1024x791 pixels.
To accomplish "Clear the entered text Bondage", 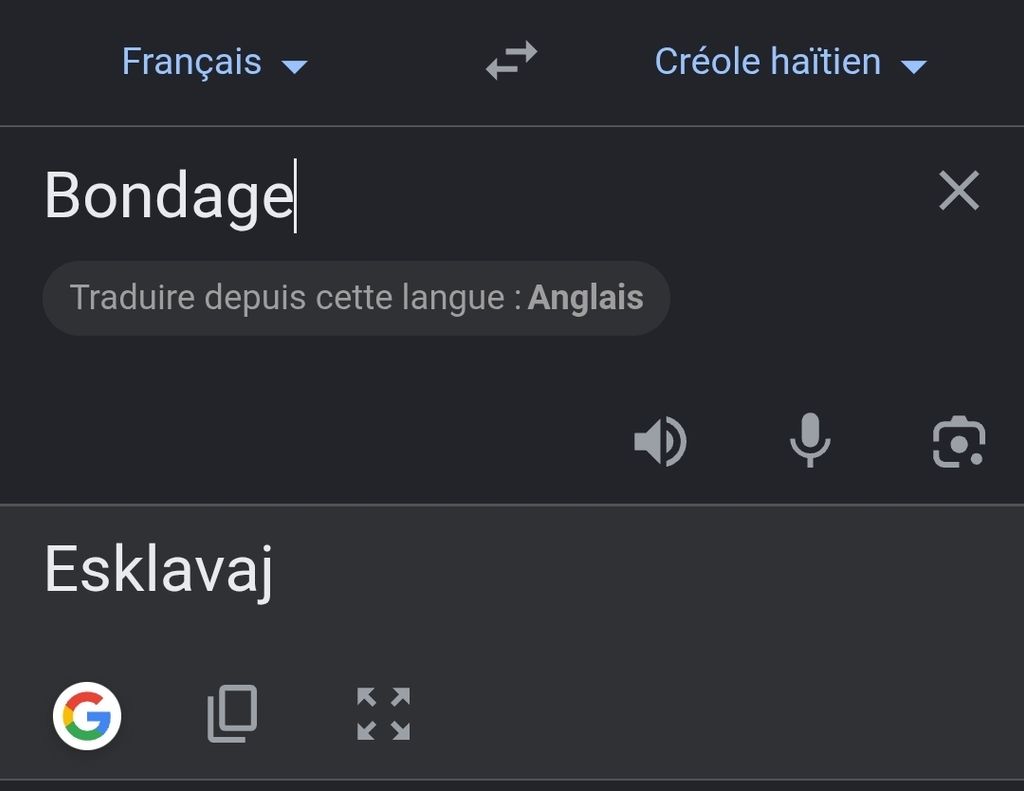I will click(959, 191).
